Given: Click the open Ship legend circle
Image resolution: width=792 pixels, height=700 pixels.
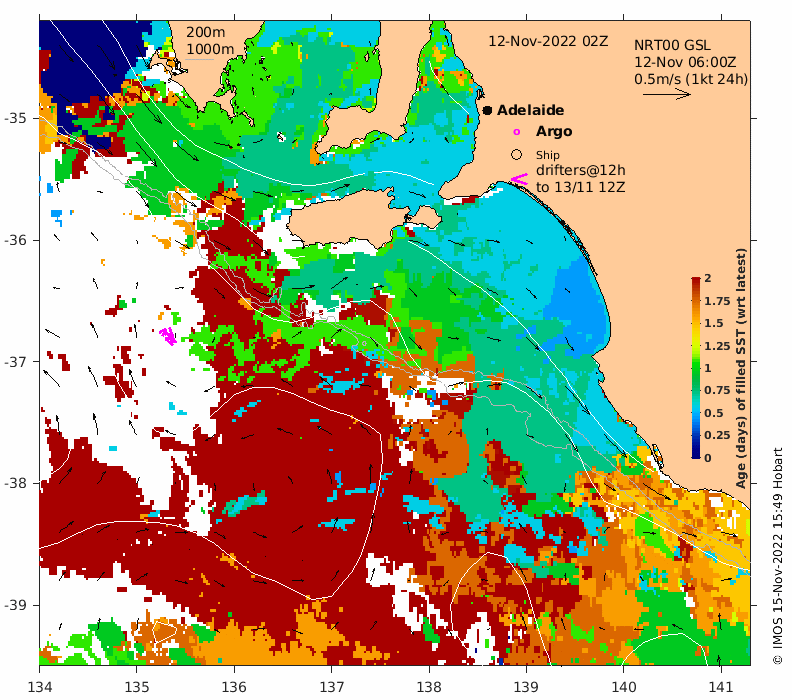Looking at the screenshot, I should pyautogui.click(x=516, y=155).
